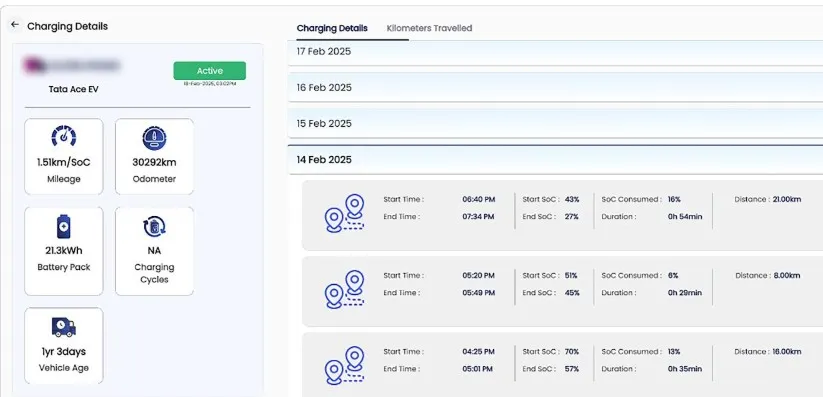Screen dimensions: 823x397
Task: Click the 13% SoC Consumed value
Action: click(674, 351)
